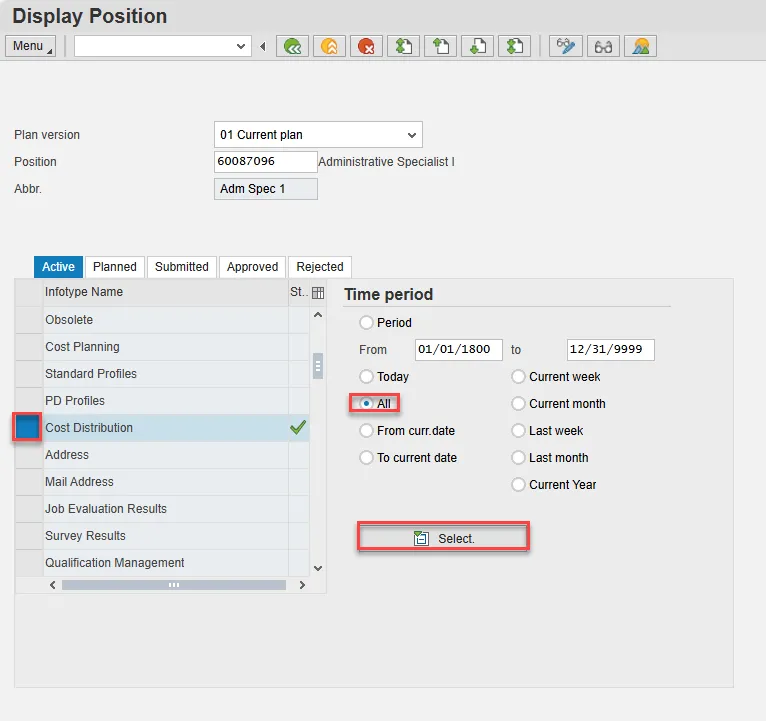The image size is (766, 721).
Task: Click the to date field 12/31/9999
Action: [611, 350]
